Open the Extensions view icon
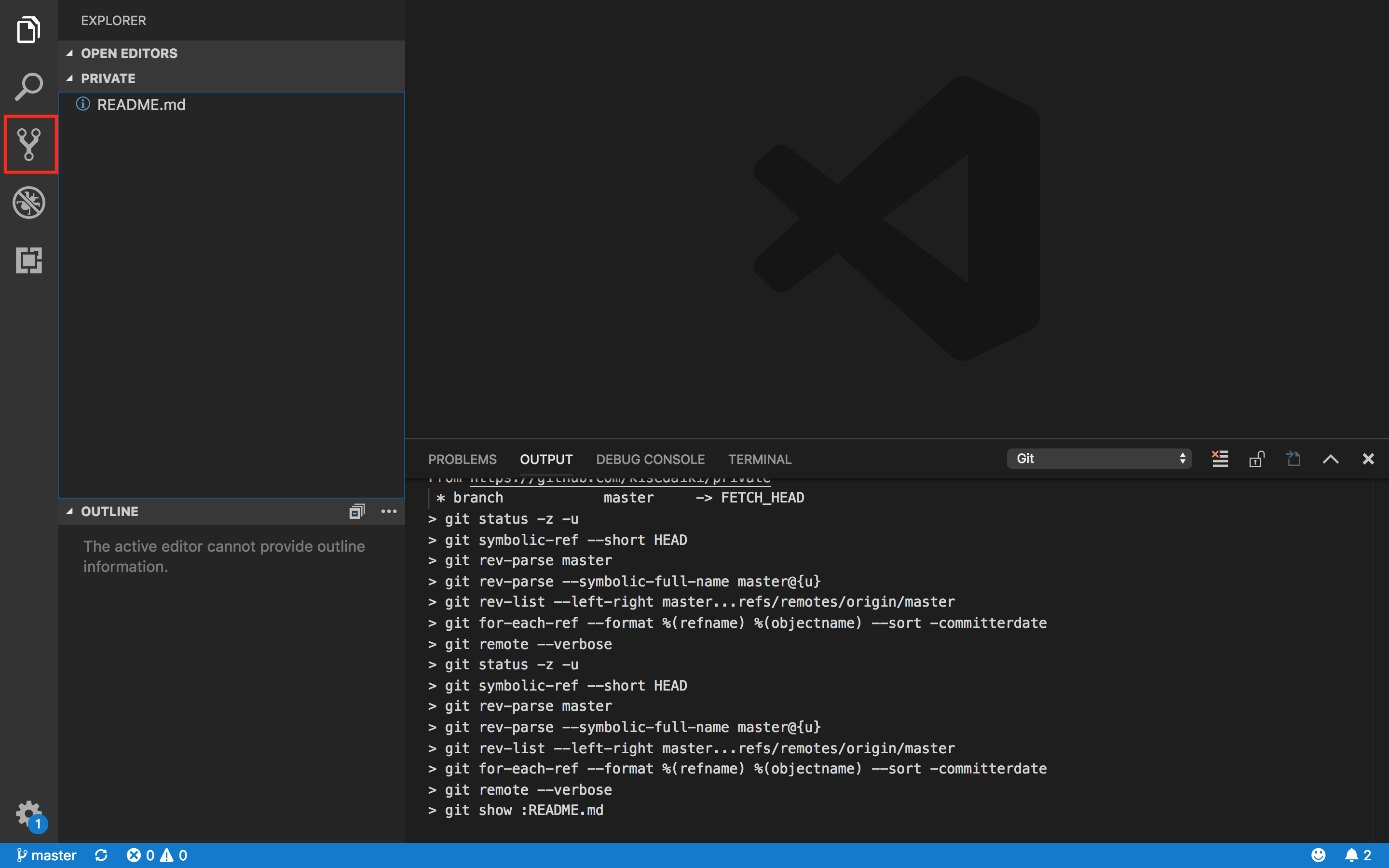 (x=29, y=260)
